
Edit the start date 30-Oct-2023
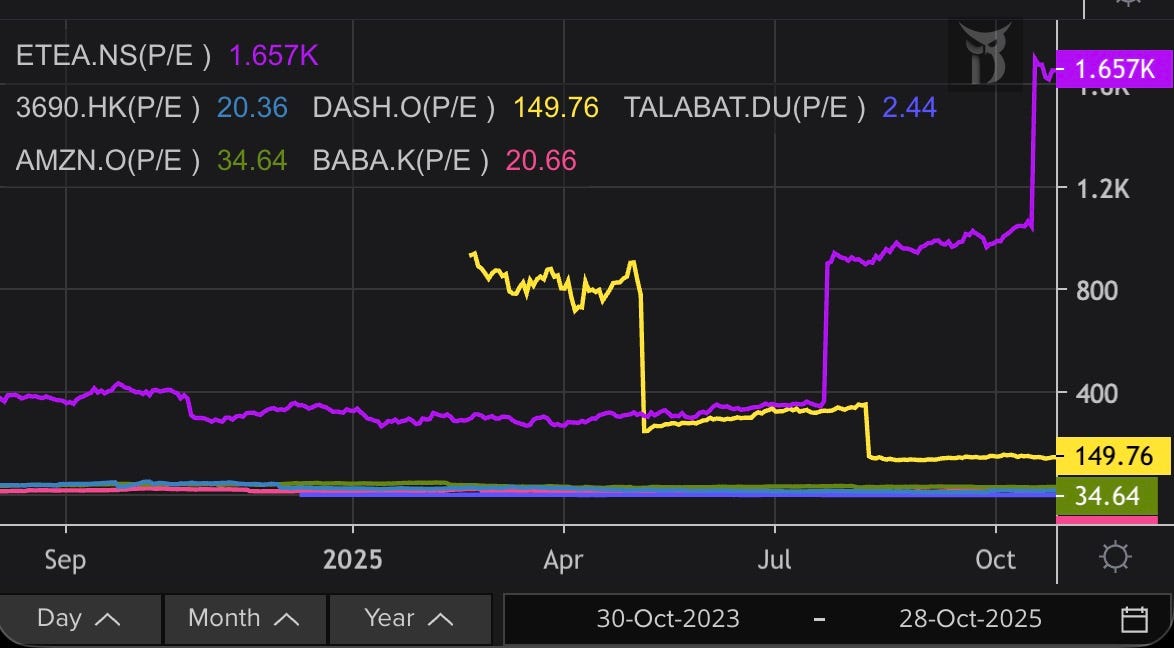[x=668, y=619]
